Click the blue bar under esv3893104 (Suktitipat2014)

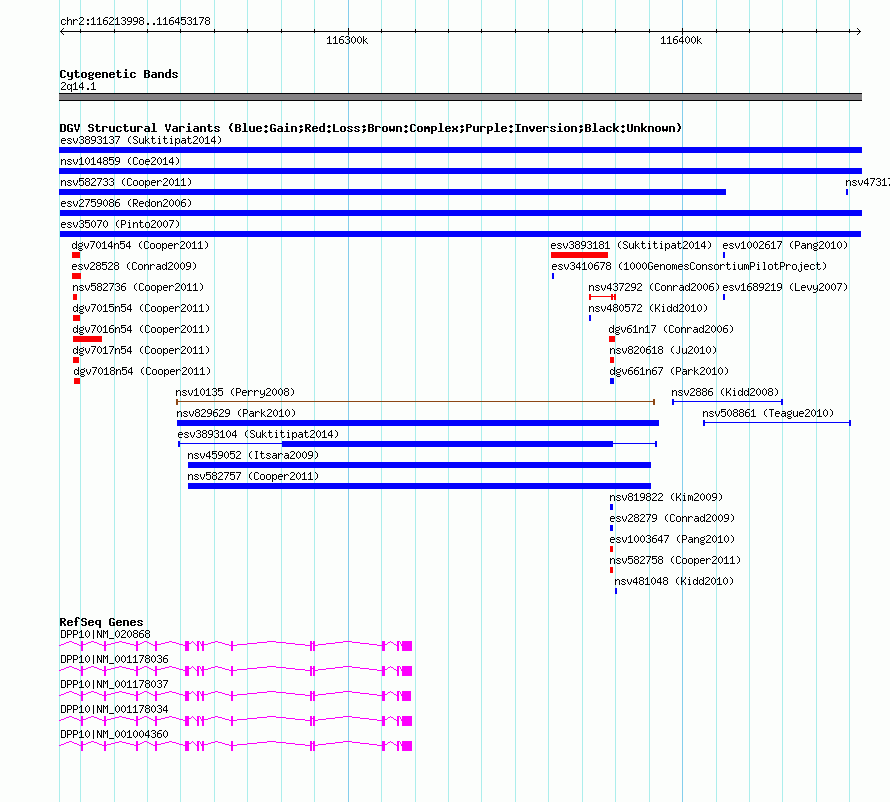[x=447, y=444]
